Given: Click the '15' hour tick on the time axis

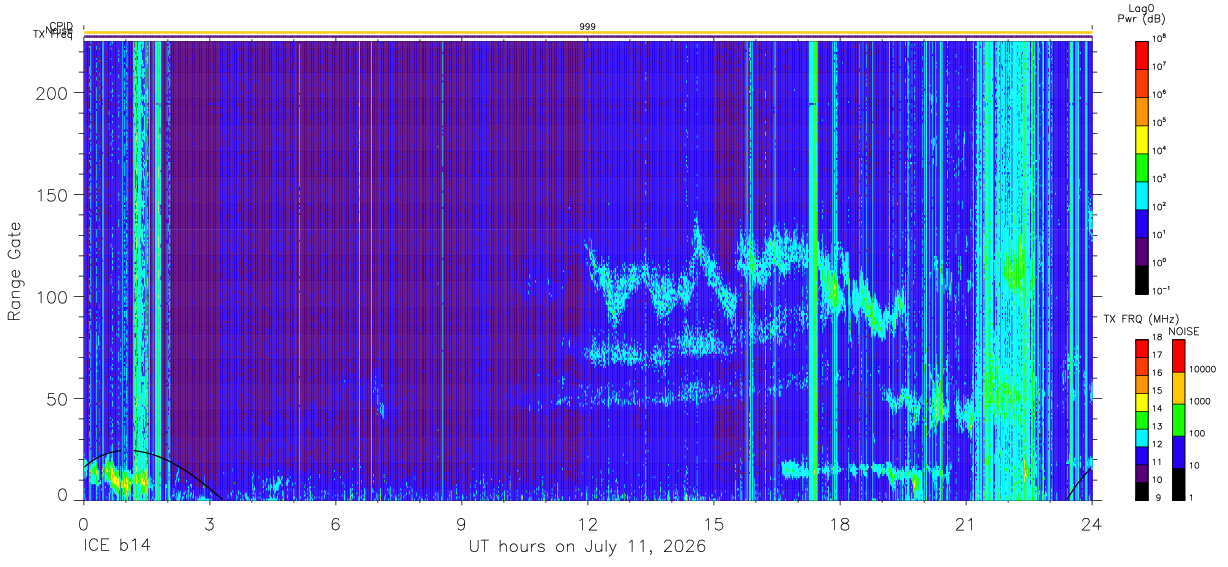Looking at the screenshot, I should pos(714,523).
